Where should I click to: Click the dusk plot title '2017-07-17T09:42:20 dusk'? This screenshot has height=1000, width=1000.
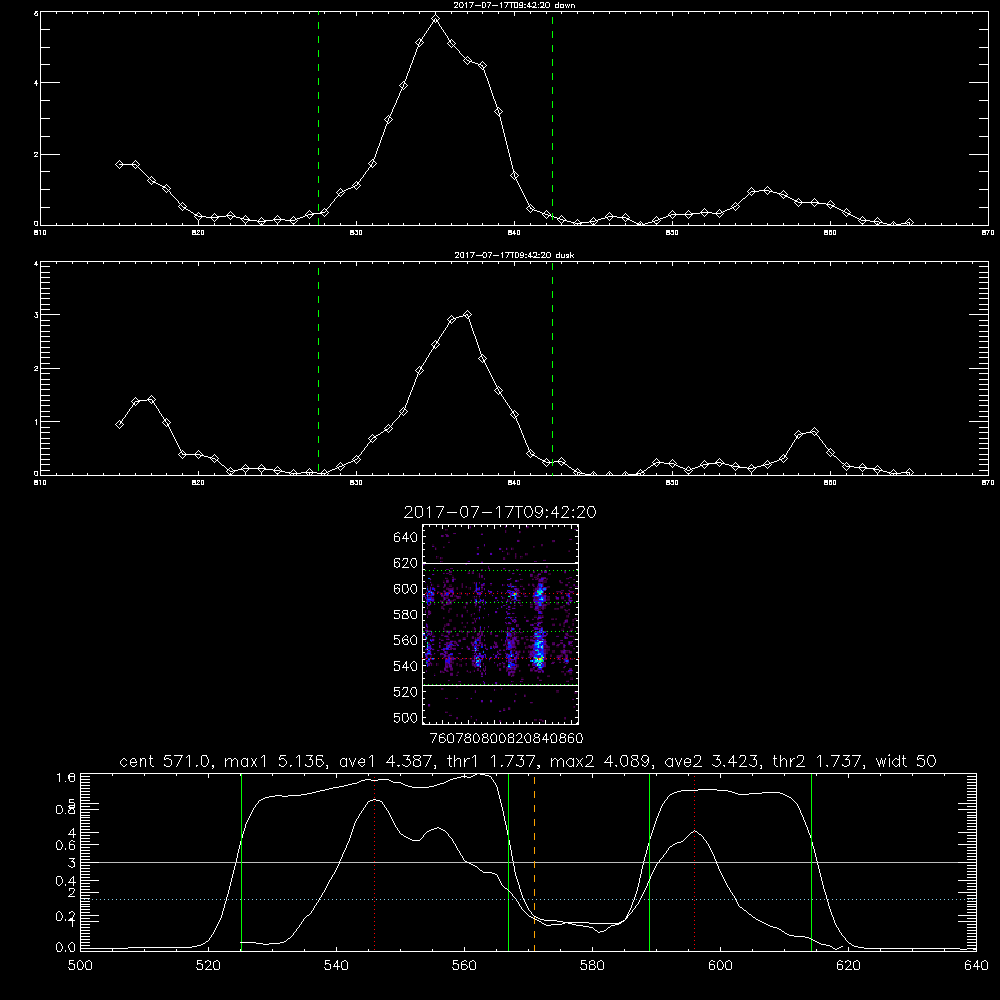click(514, 255)
